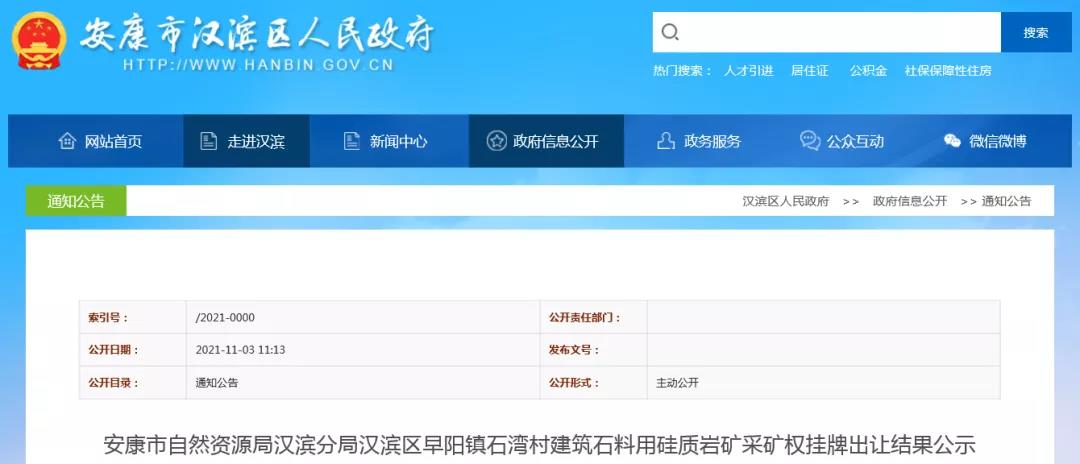Click the document icon beside 走进汉滨
Viewport: 1080px width, 464px height.
208,141
